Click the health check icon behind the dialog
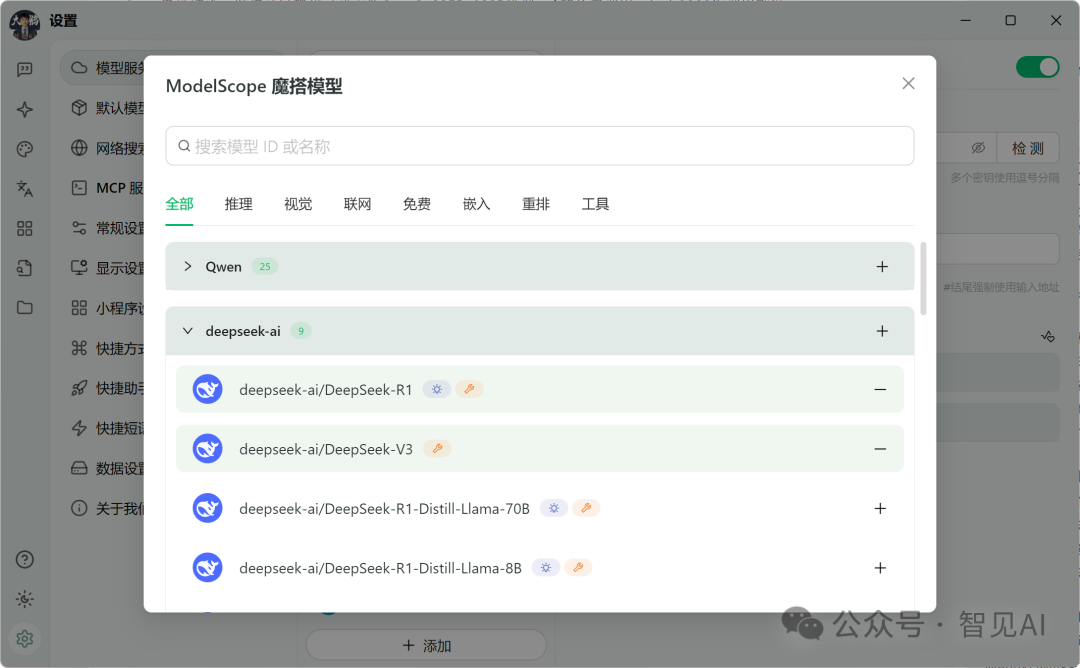Screen dimensions: 1080x668 click(x=1048, y=336)
